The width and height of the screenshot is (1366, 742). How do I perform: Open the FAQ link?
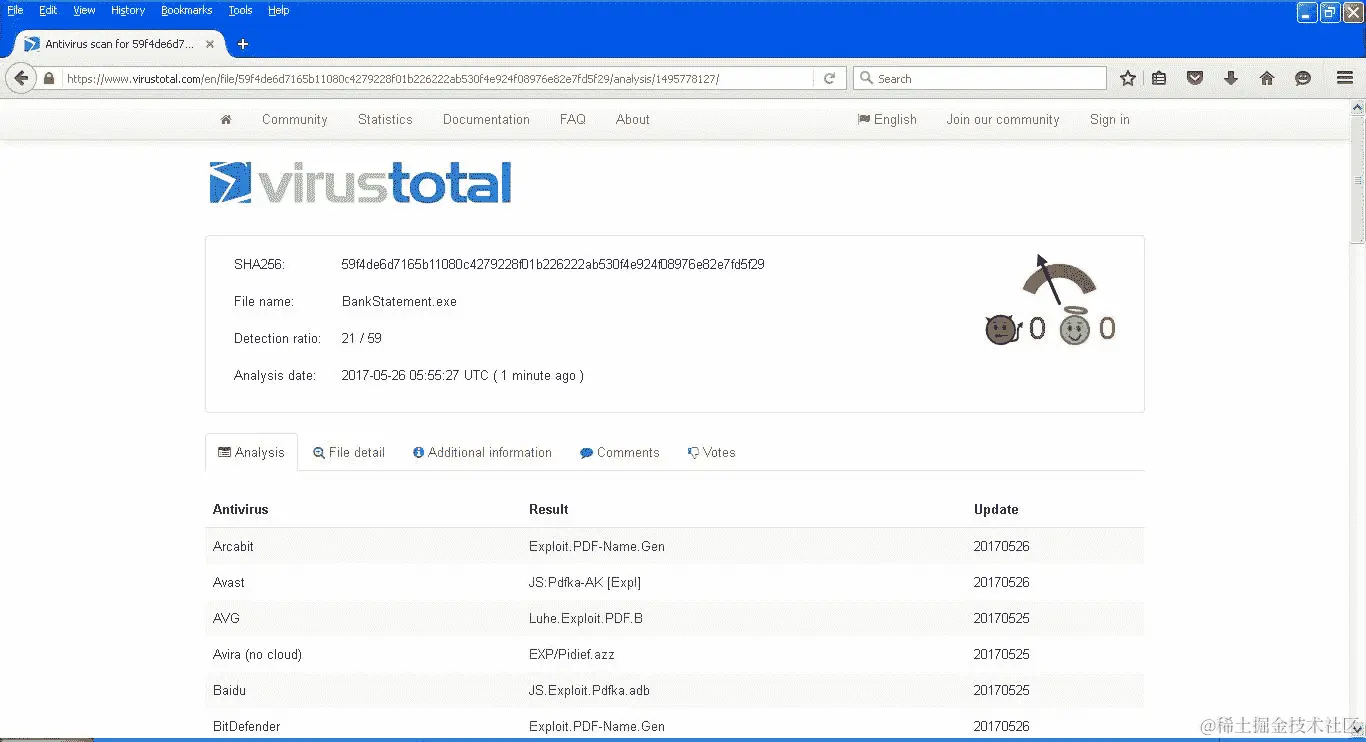pyautogui.click(x=573, y=119)
